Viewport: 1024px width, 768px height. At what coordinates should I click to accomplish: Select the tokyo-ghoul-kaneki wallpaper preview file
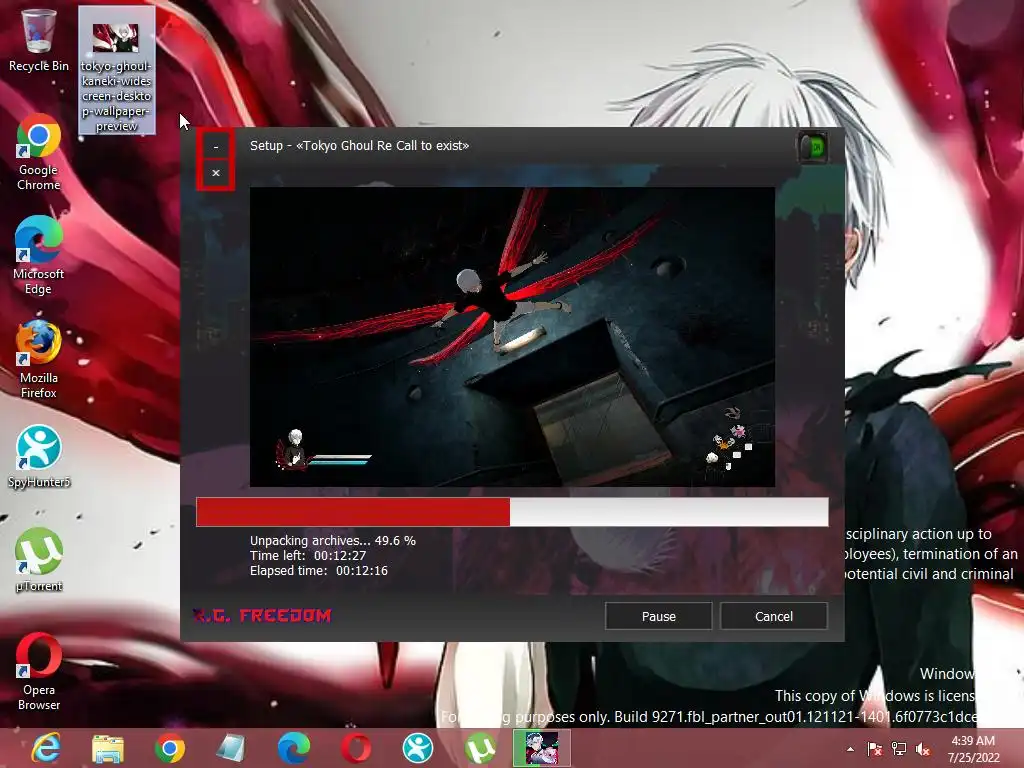[116, 70]
